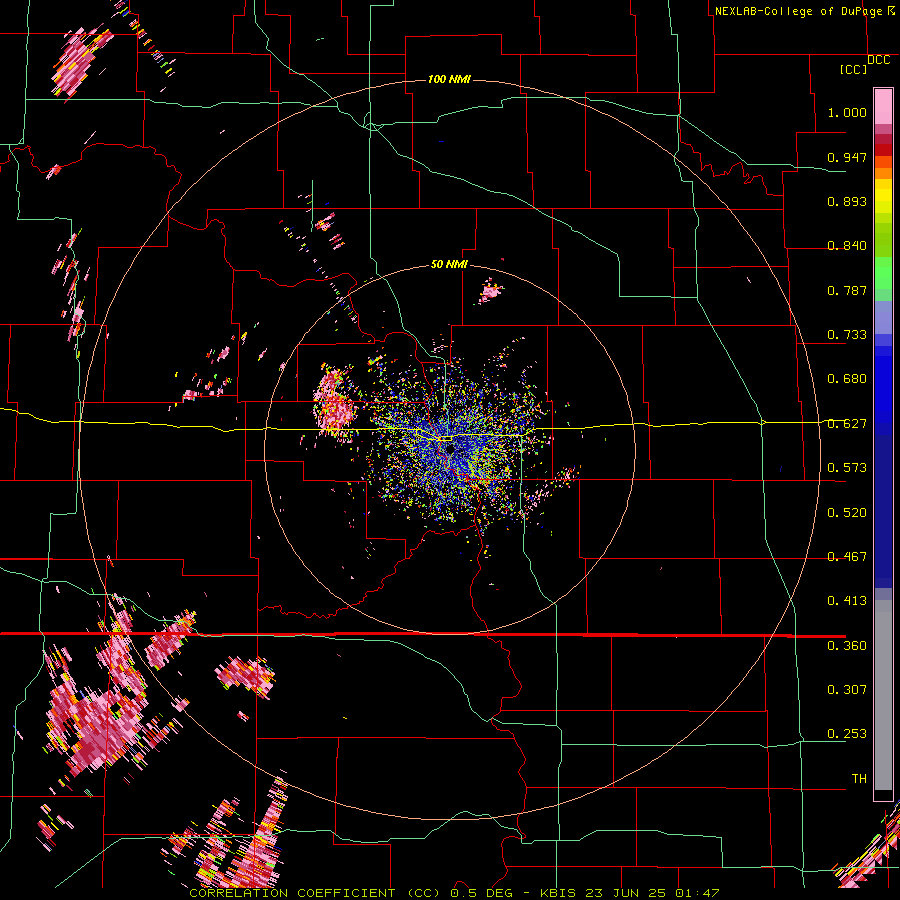Click the 0.947 scale value
Viewport: 900px width, 900px height.
[x=847, y=157]
